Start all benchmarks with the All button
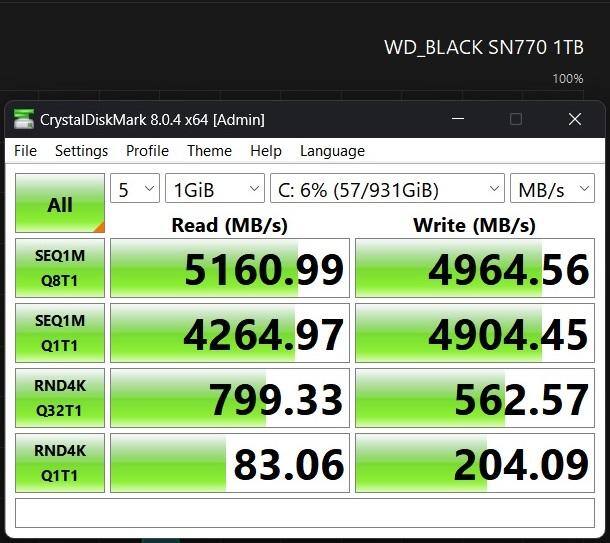The image size is (610, 543). pos(60,204)
